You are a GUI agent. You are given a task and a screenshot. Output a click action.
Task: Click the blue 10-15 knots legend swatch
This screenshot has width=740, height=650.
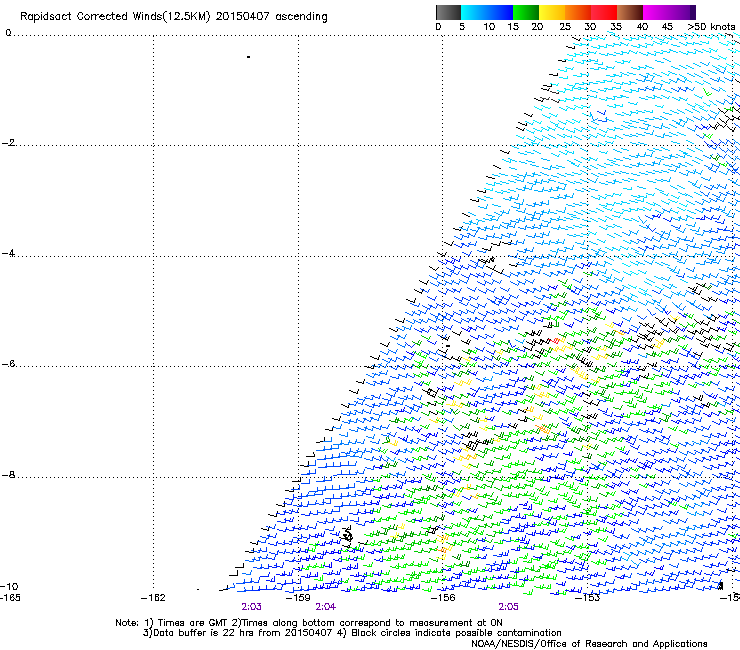click(x=500, y=12)
